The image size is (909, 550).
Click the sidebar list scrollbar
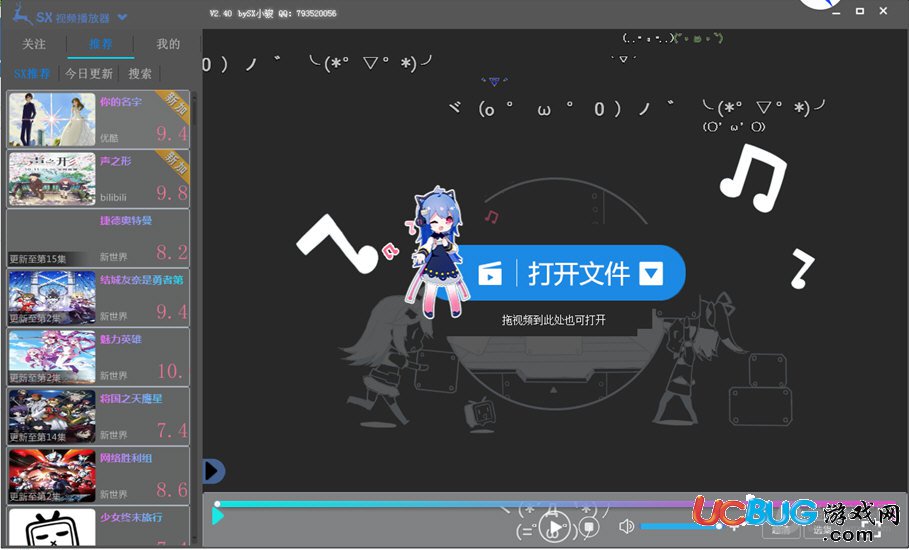click(x=194, y=318)
